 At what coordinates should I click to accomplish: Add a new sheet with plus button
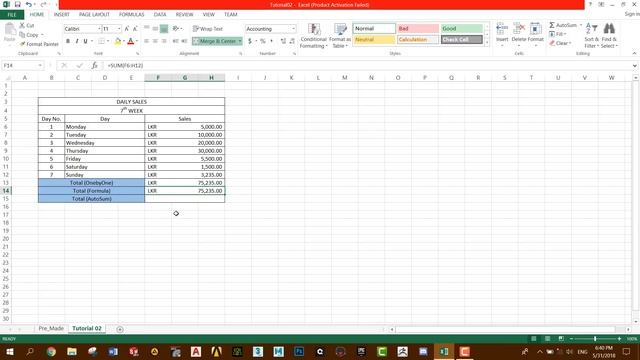(x=120, y=329)
